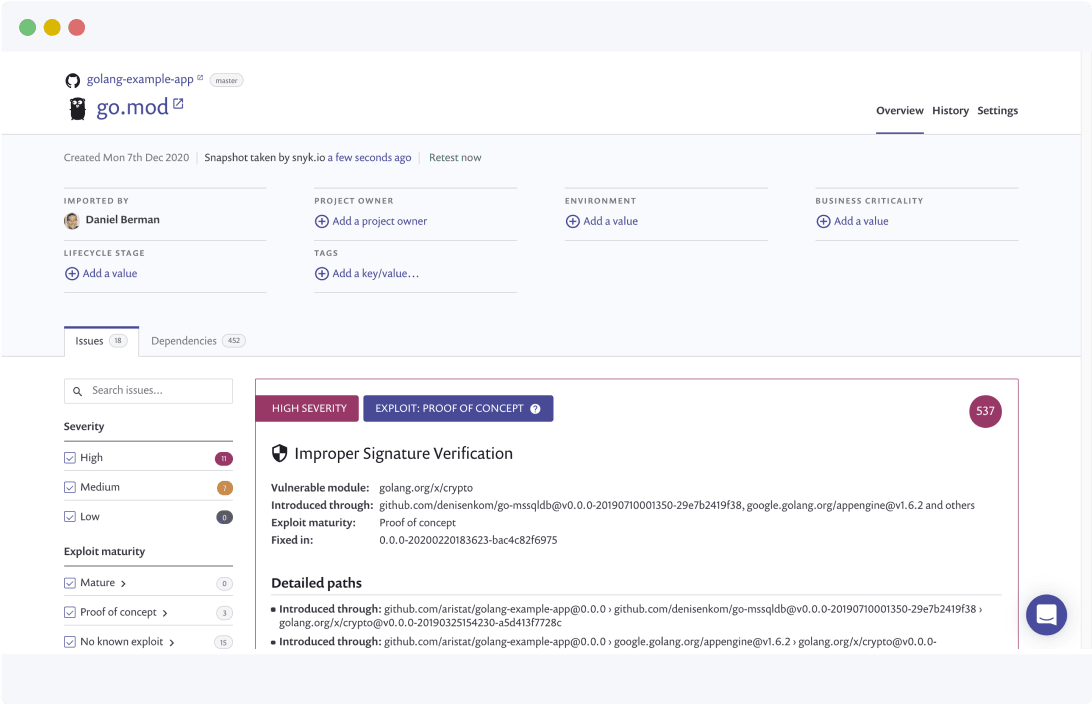Click the 537 priority score badge
Screen dimensions: 1092x704
pyautogui.click(x=985, y=411)
